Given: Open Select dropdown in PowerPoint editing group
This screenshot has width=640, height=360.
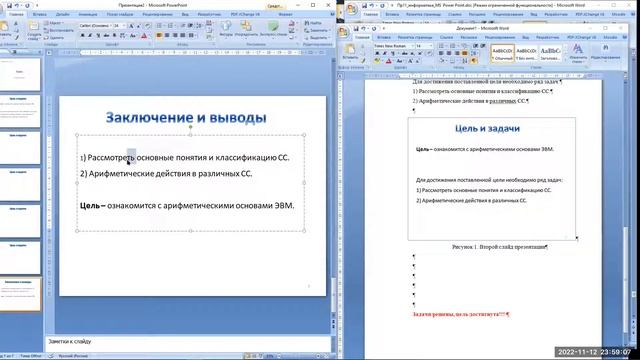Looking at the screenshot, I should click(x=316, y=38).
